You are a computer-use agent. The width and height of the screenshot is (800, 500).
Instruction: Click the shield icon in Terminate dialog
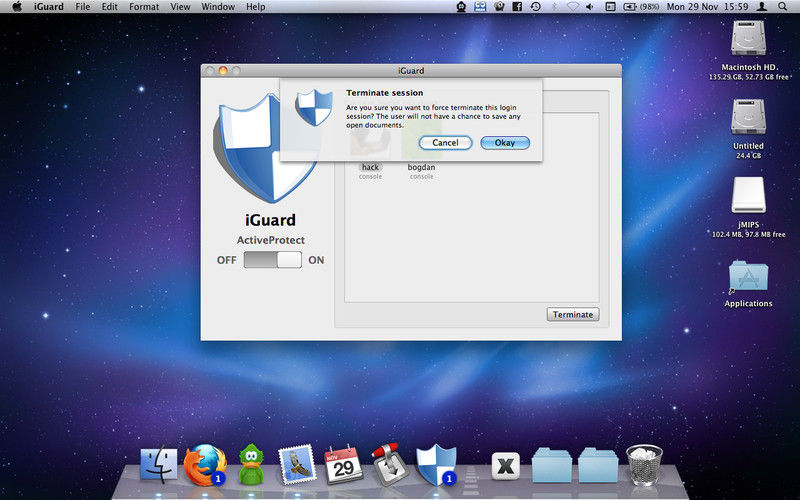pyautogui.click(x=314, y=108)
